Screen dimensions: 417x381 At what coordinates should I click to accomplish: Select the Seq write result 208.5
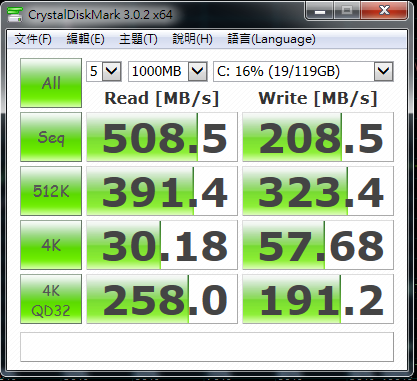pos(318,137)
